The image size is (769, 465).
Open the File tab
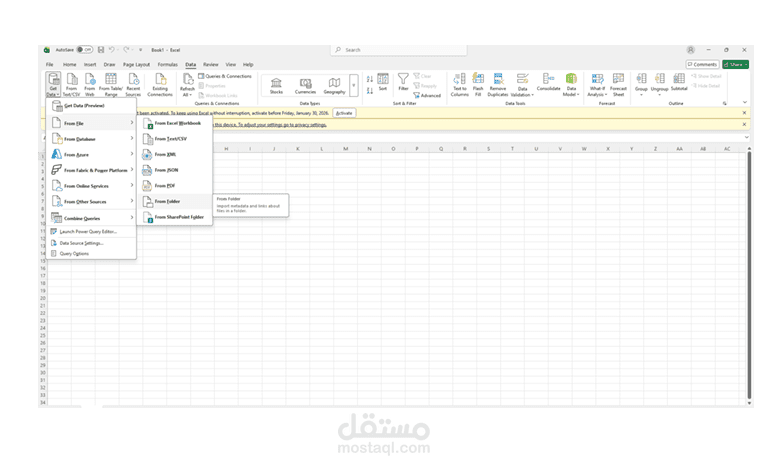tap(50, 64)
